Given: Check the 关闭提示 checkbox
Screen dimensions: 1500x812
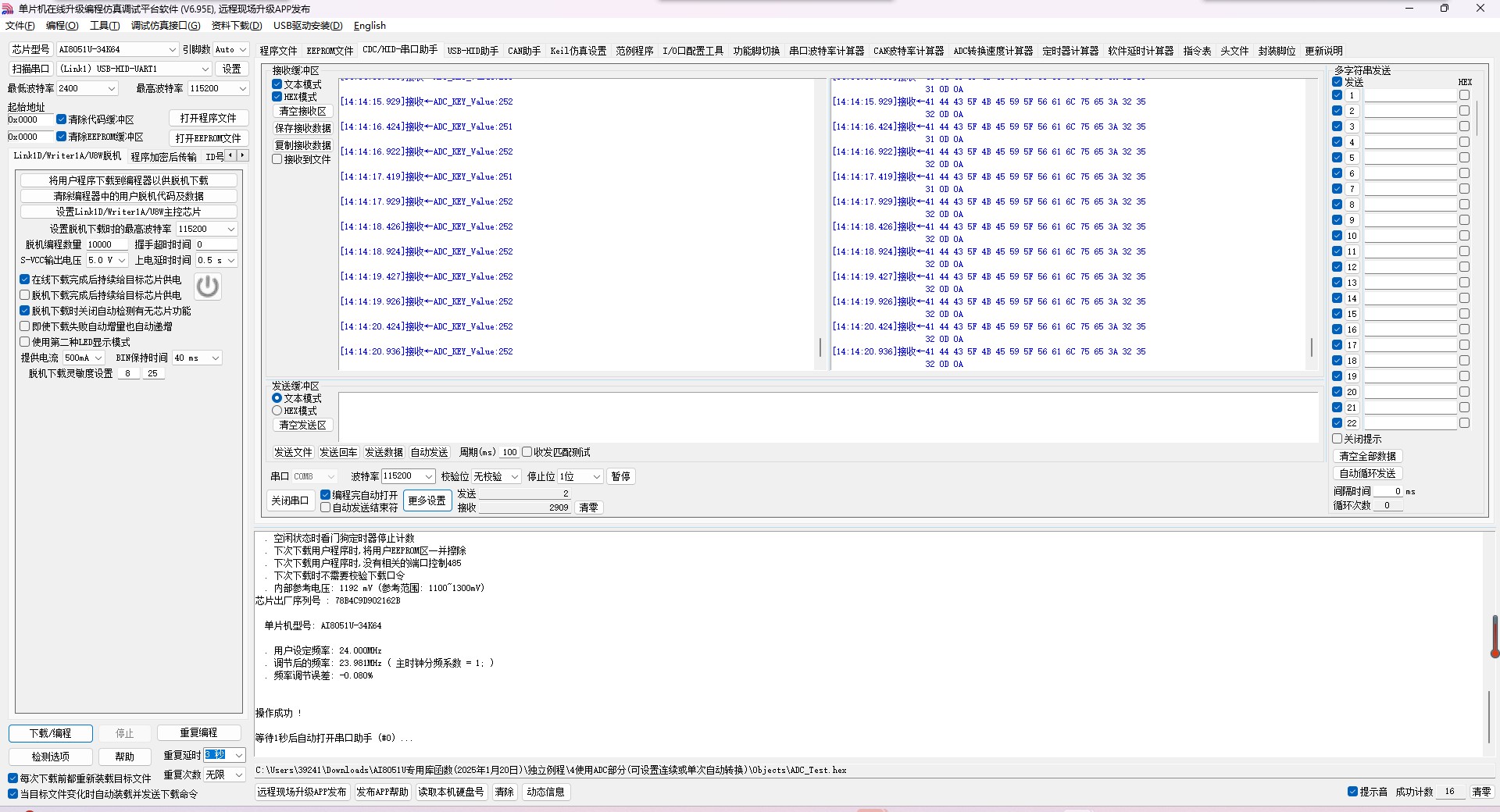Looking at the screenshot, I should [x=1337, y=439].
